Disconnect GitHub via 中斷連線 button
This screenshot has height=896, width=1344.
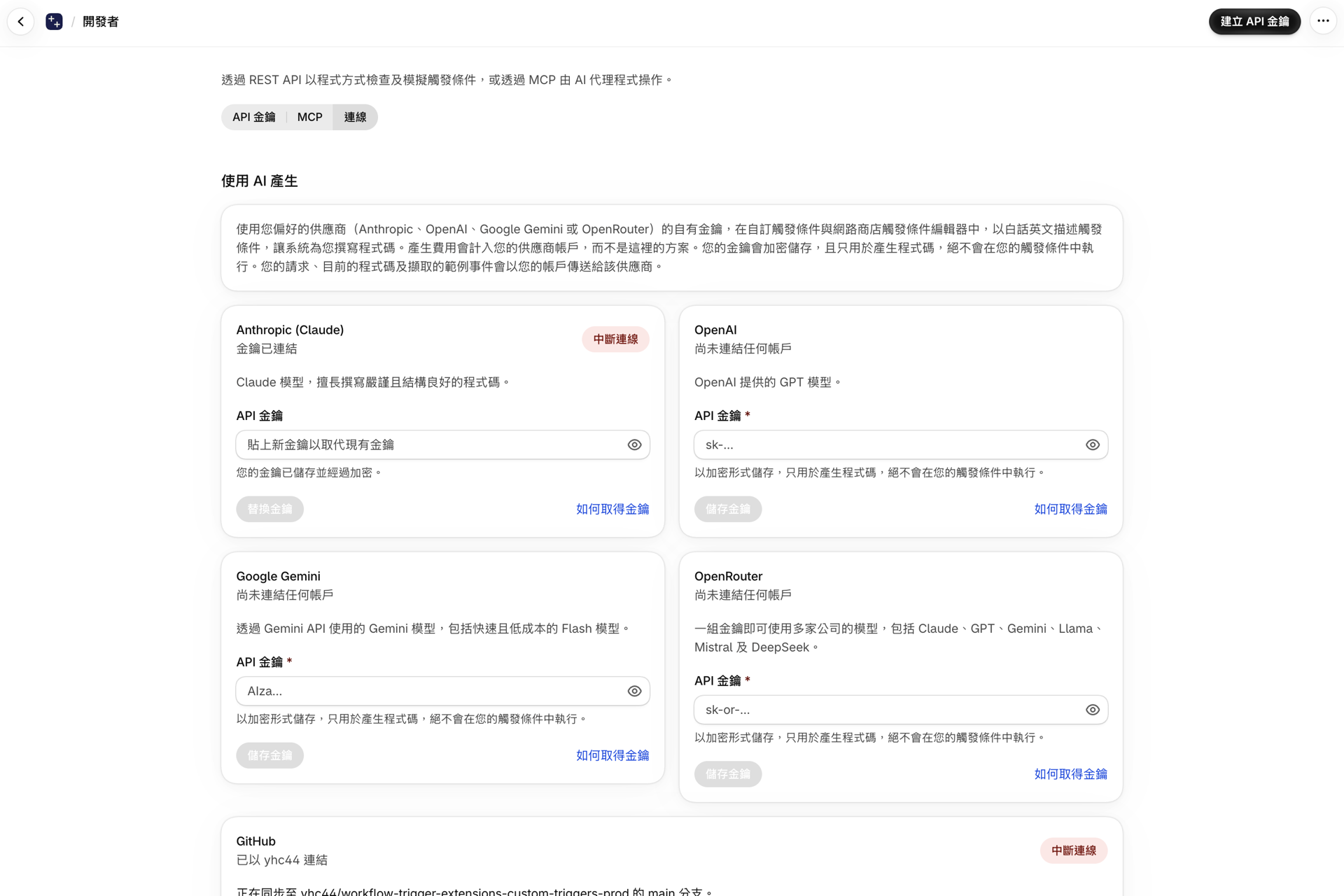[x=1074, y=850]
